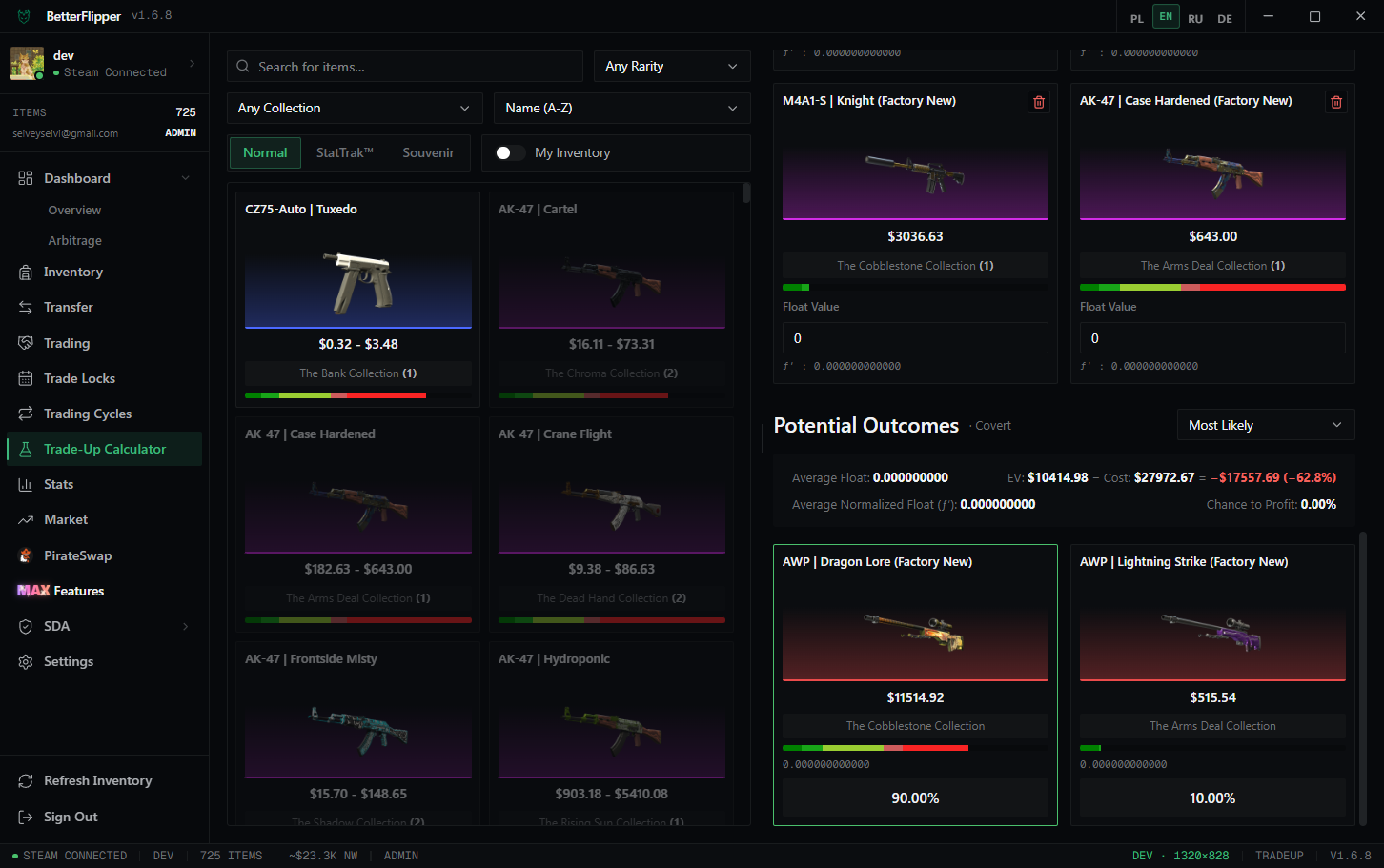Open the dev user avatar
This screenshot has width=1384, height=868.
pos(27,64)
